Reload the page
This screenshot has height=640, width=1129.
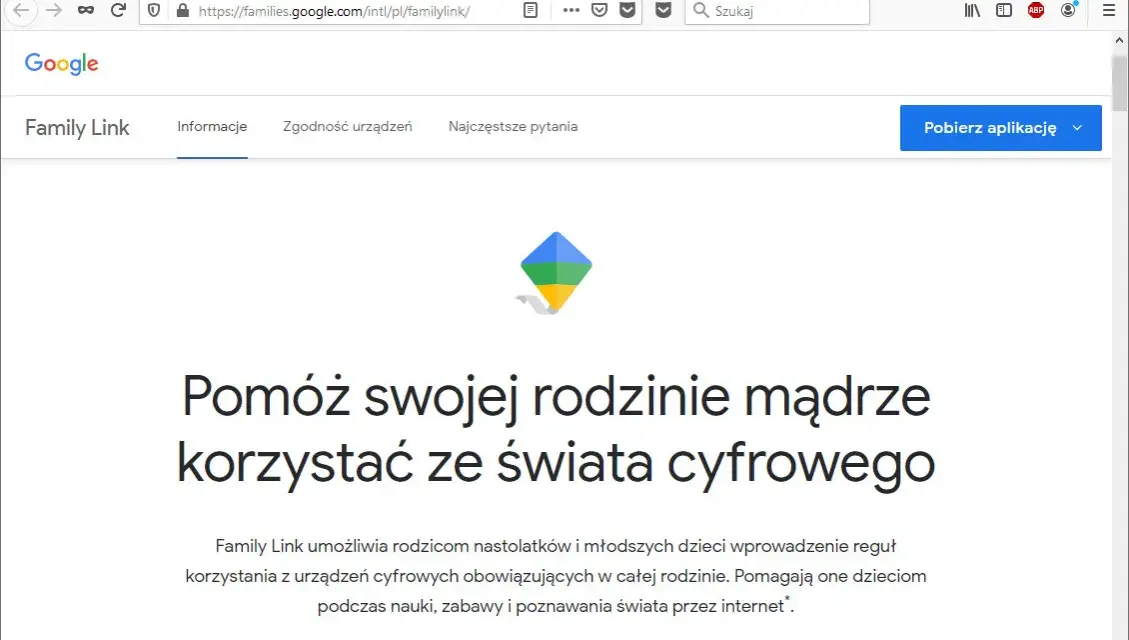pyautogui.click(x=119, y=10)
